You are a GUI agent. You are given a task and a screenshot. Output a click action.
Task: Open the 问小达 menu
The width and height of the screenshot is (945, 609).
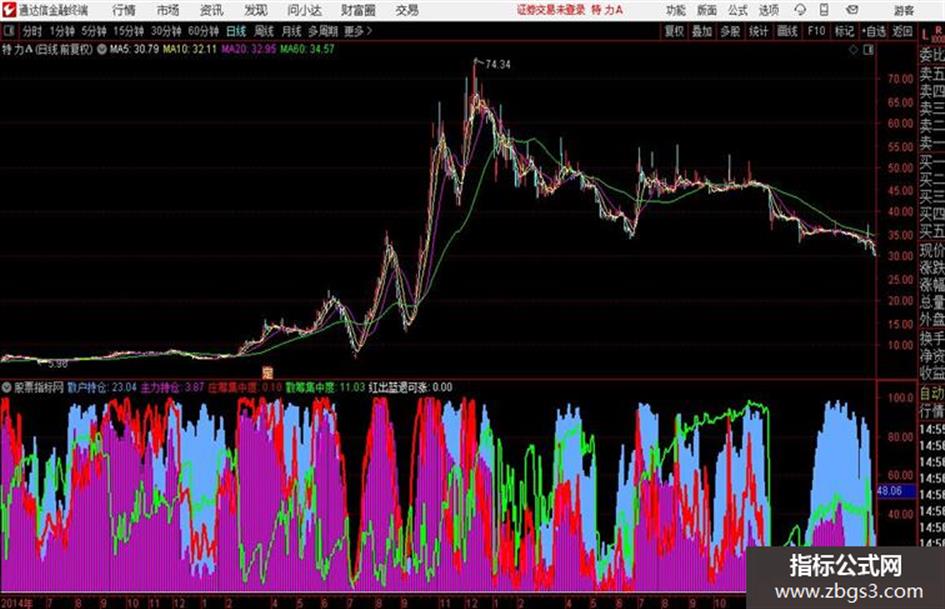304,10
